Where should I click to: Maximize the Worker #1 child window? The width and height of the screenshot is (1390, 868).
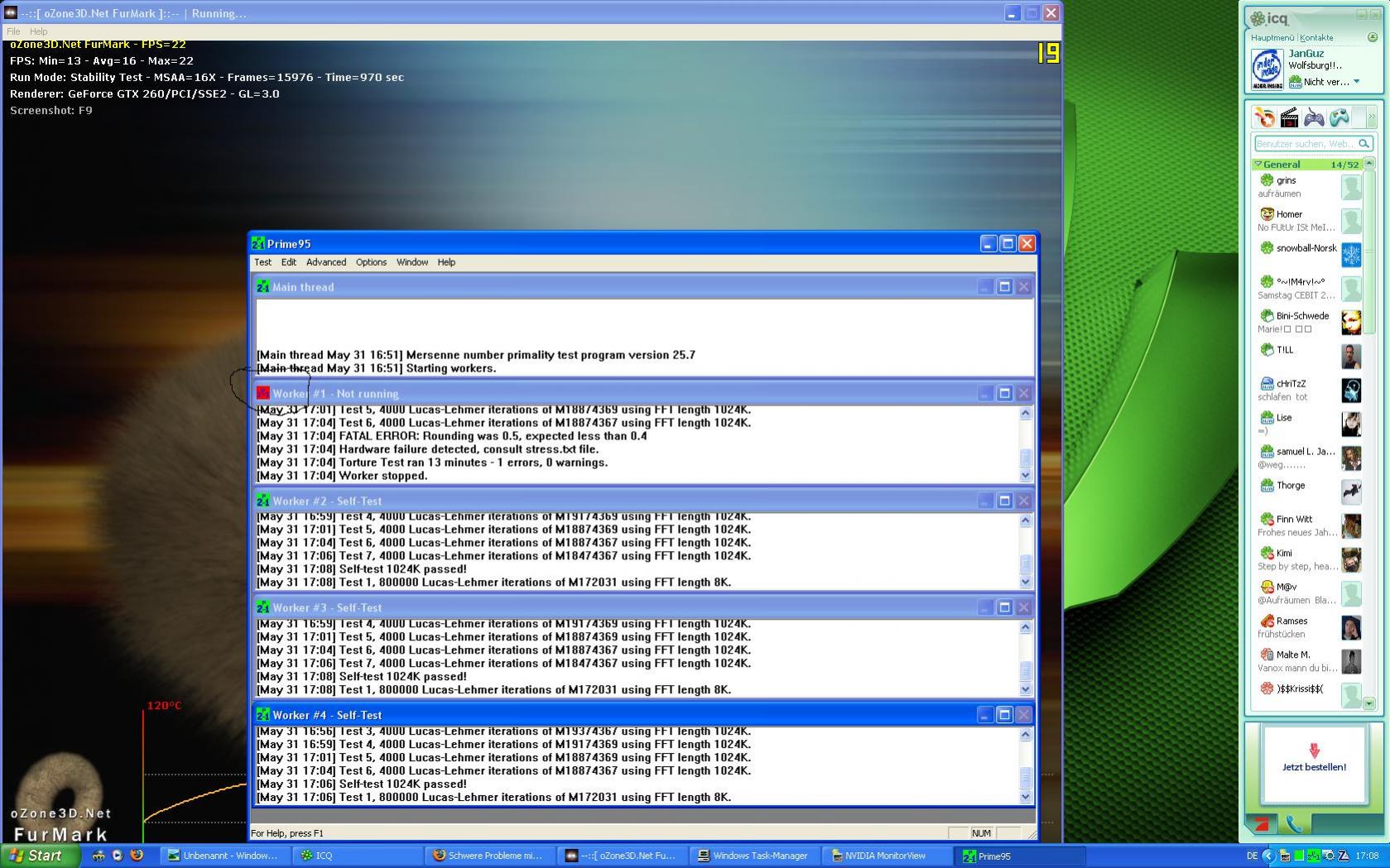pyautogui.click(x=1004, y=393)
